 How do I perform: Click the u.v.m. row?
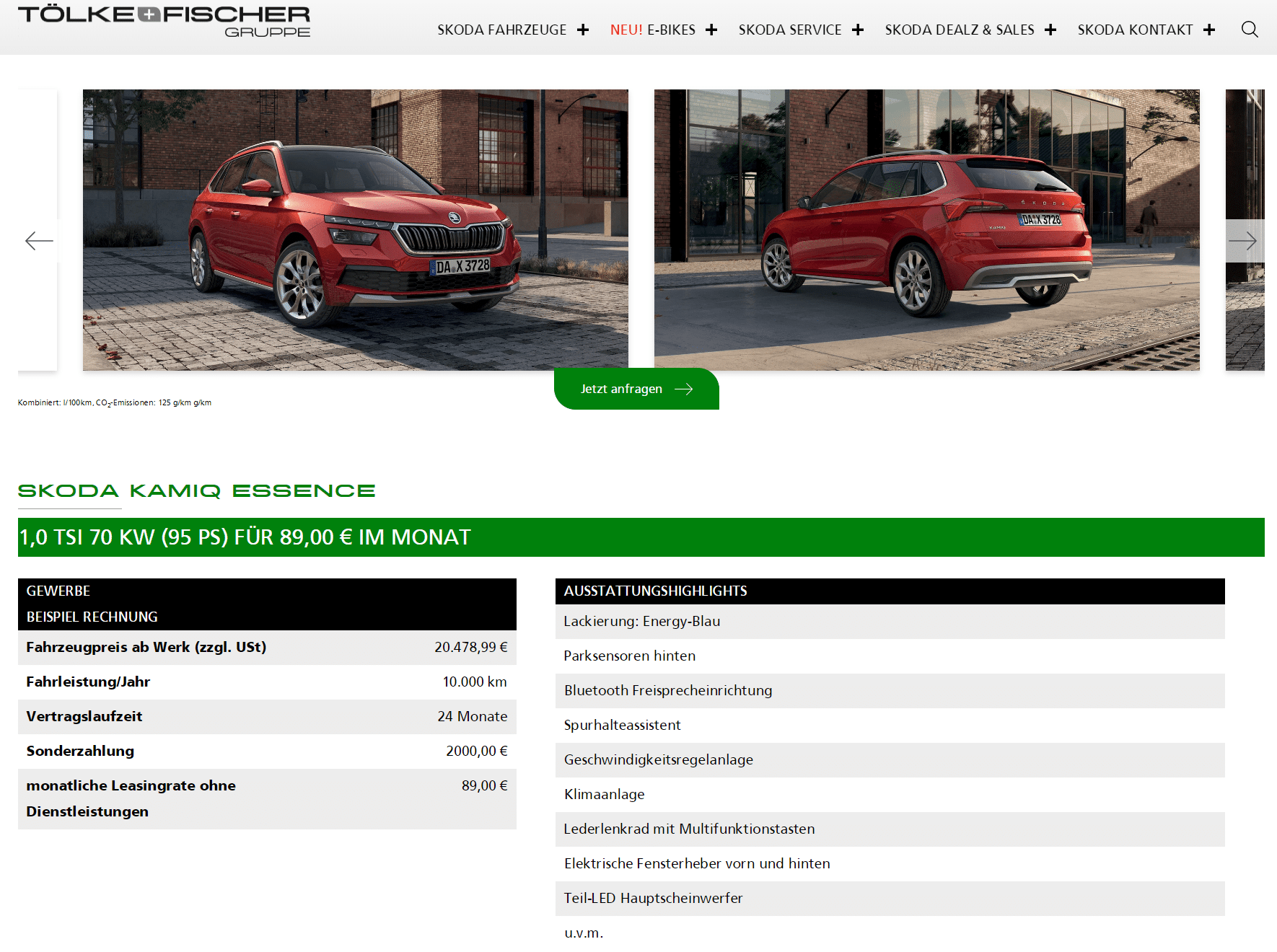click(890, 933)
